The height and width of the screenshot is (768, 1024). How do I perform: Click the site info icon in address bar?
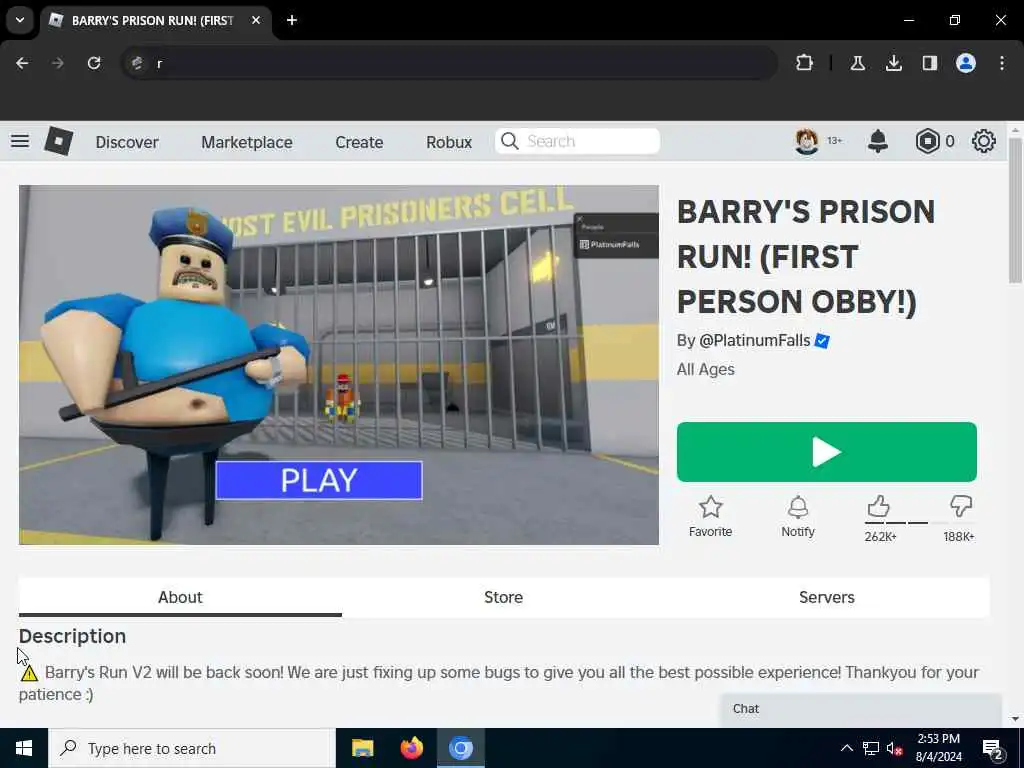click(136, 63)
